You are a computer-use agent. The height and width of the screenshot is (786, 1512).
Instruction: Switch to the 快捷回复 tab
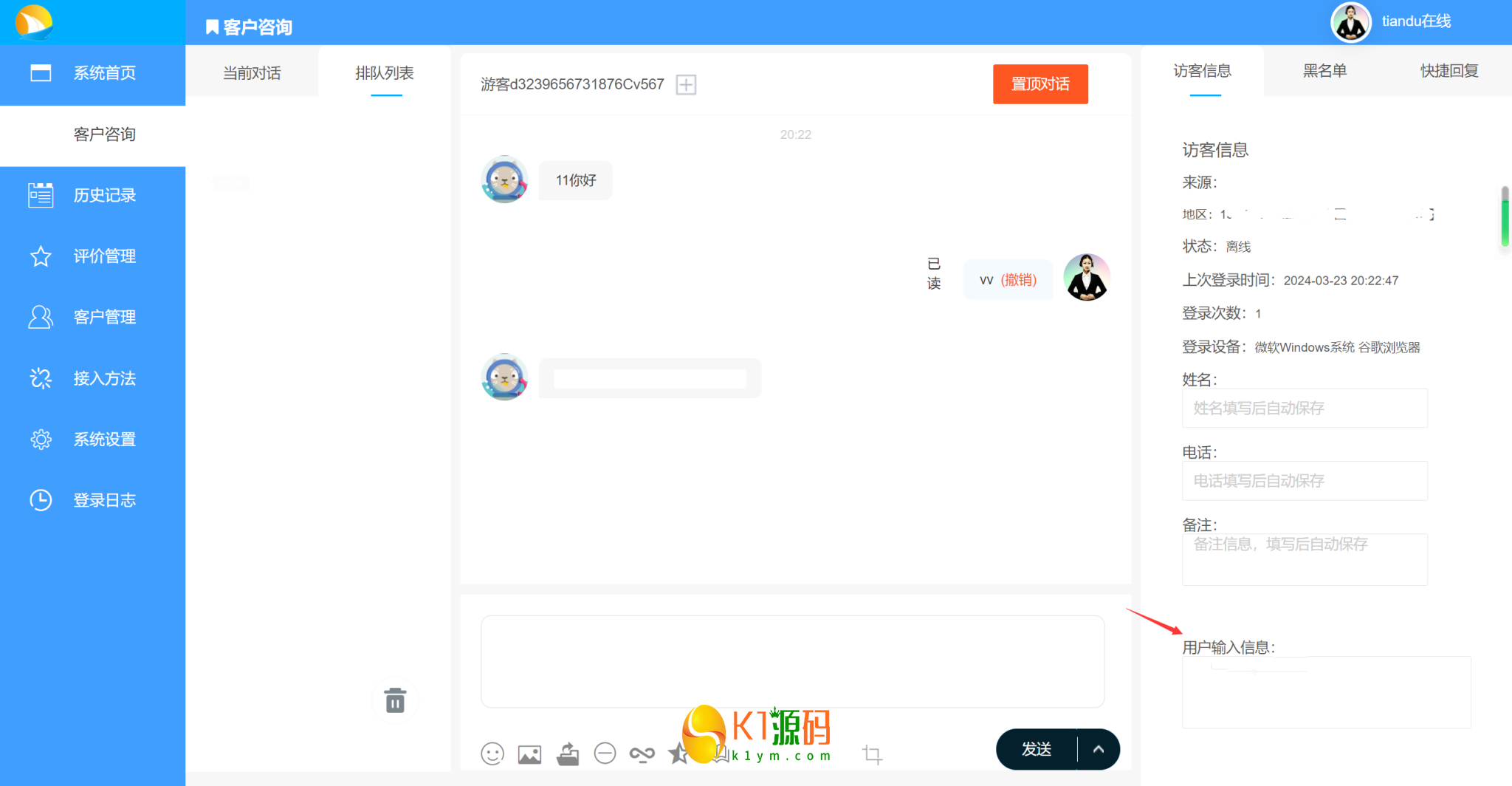coord(1448,71)
